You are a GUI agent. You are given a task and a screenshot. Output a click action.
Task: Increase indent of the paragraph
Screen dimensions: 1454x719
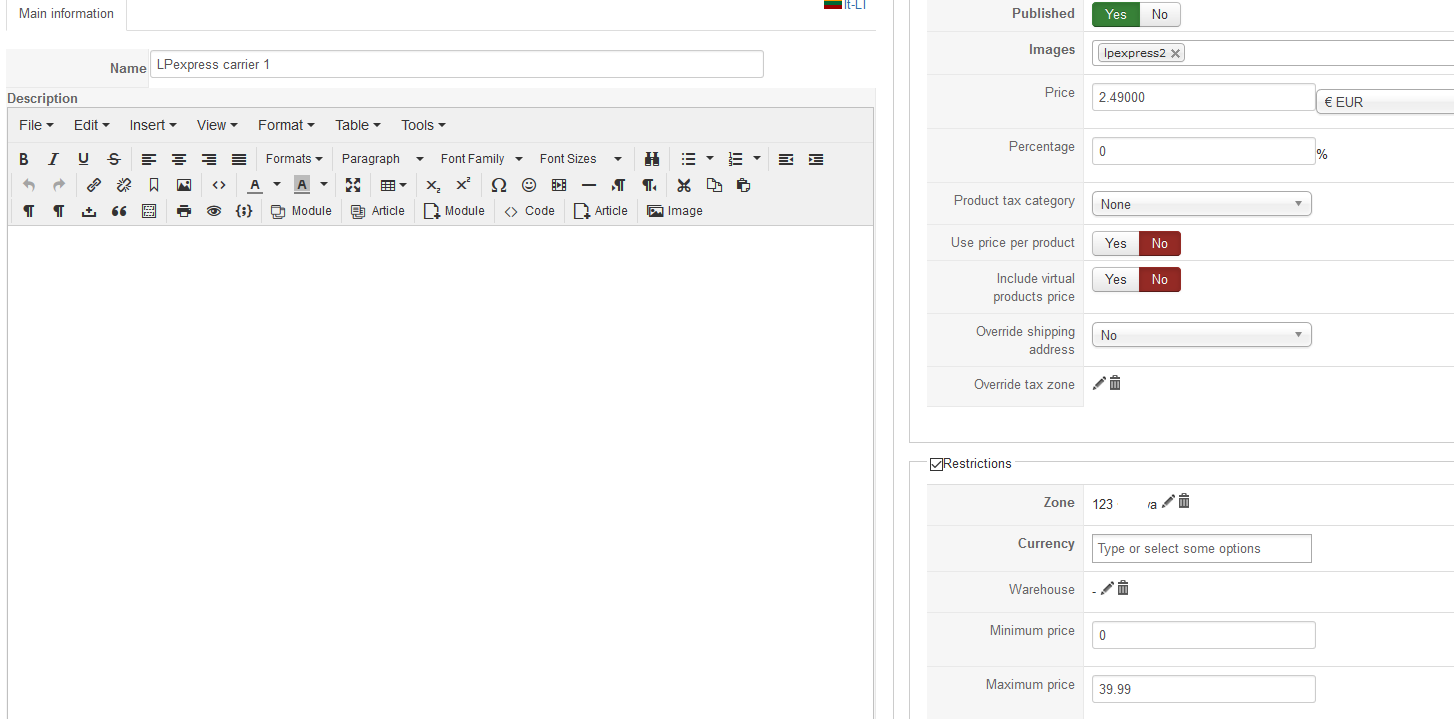[816, 159]
